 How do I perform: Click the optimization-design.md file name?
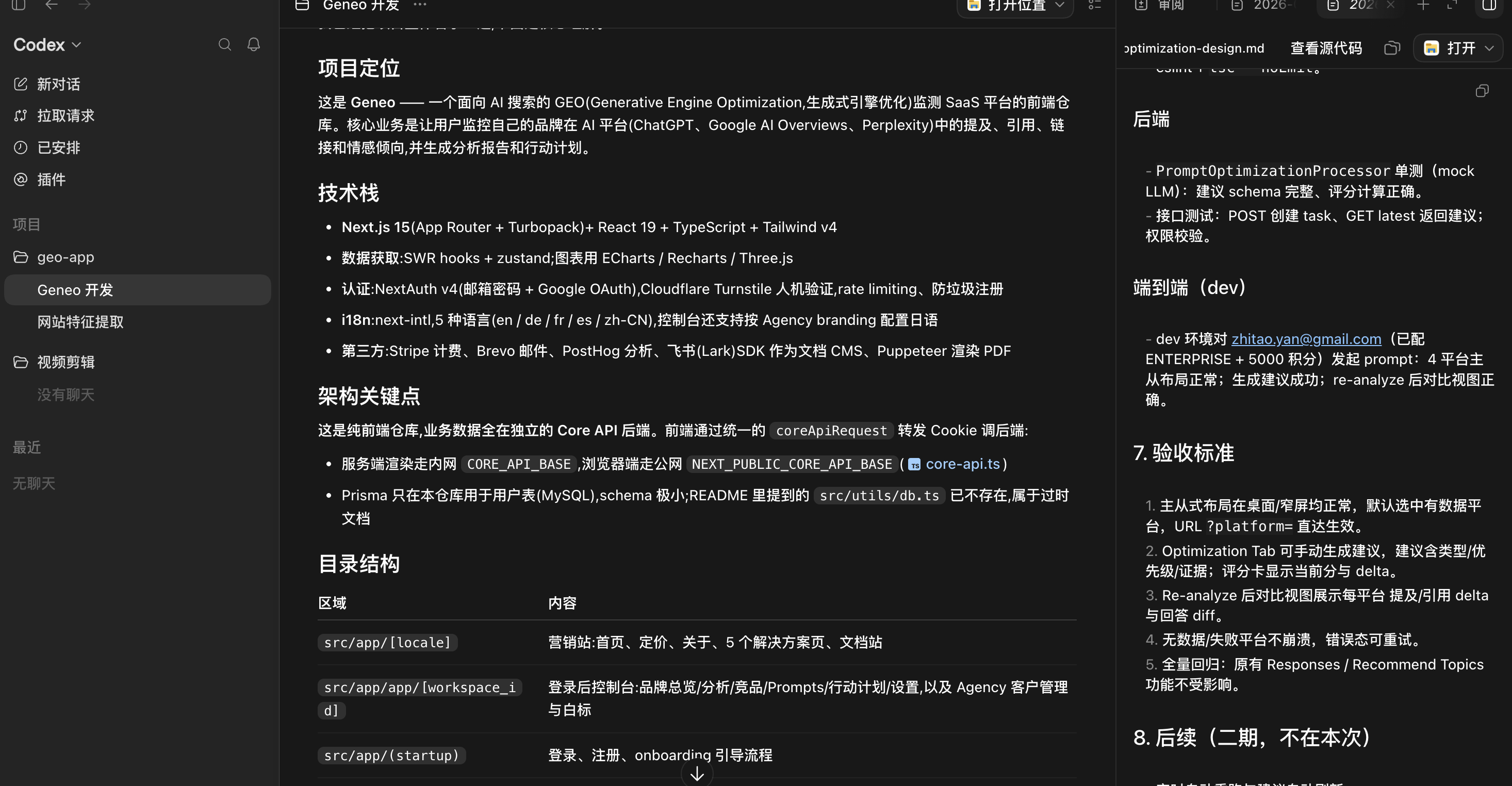(x=1194, y=48)
